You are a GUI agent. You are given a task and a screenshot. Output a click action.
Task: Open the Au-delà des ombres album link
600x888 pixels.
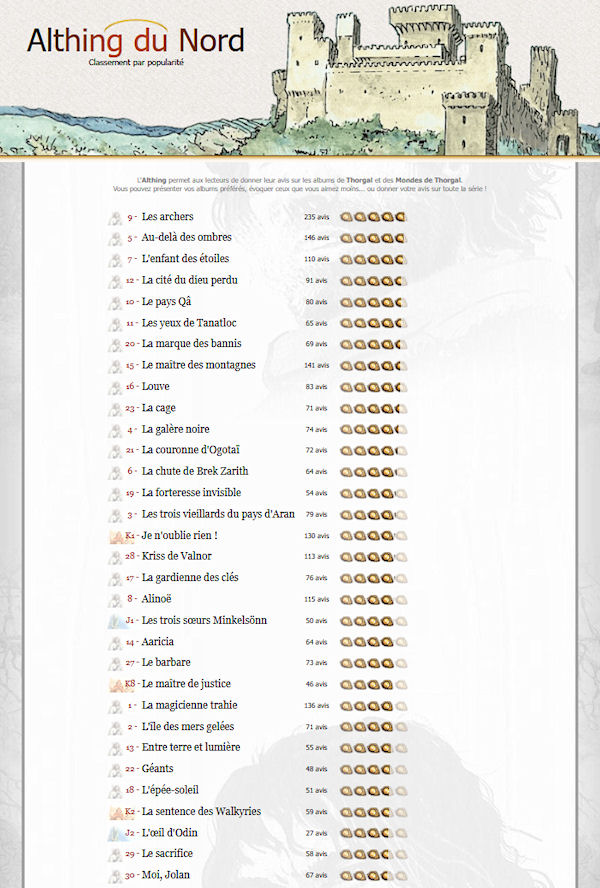[186, 238]
